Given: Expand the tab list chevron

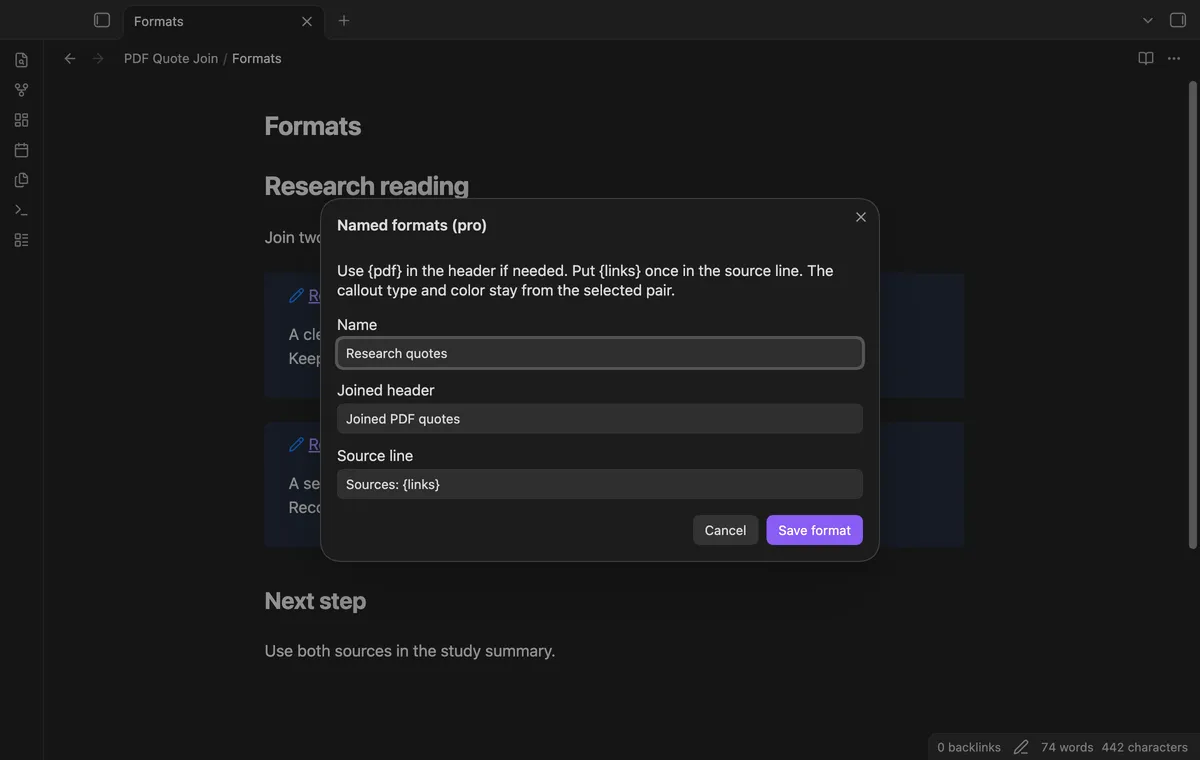Looking at the screenshot, I should [1148, 20].
